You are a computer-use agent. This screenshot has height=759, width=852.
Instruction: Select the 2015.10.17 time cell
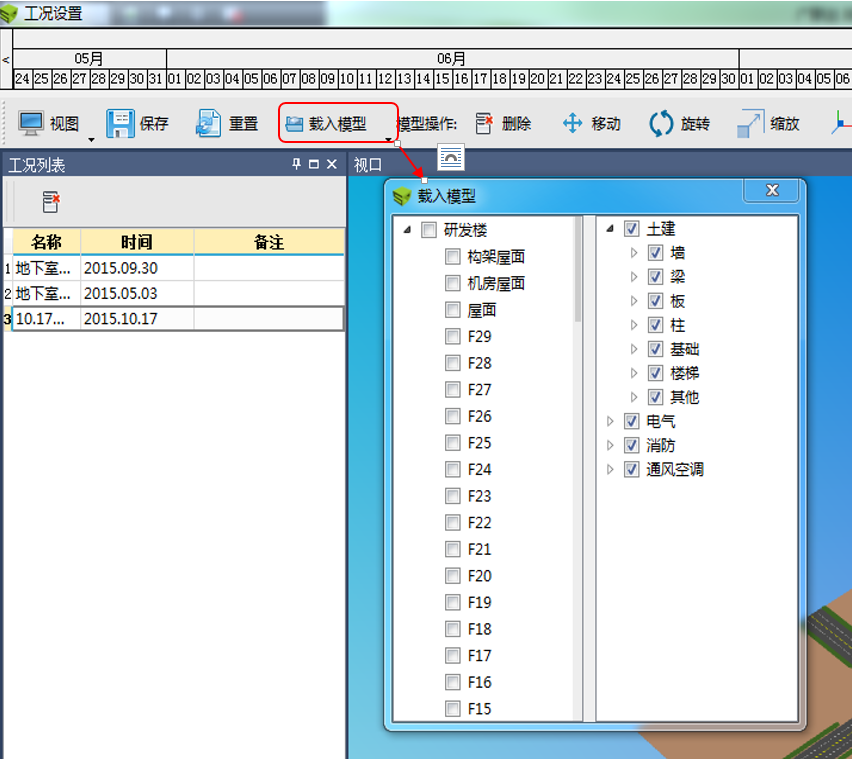137,319
